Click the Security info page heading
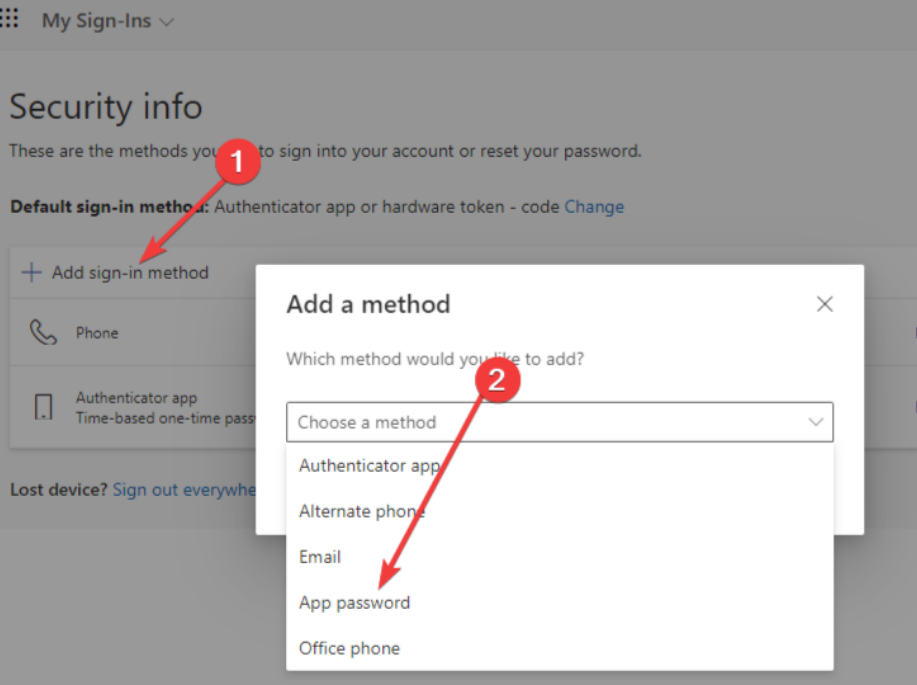This screenshot has width=917, height=685. pos(106,107)
